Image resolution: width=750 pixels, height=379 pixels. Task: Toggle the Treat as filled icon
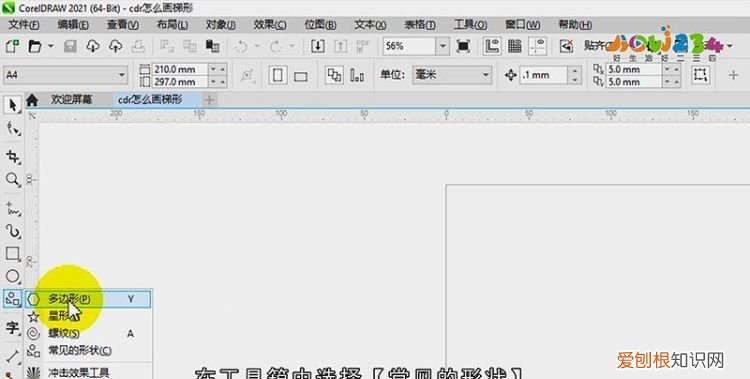[700, 75]
